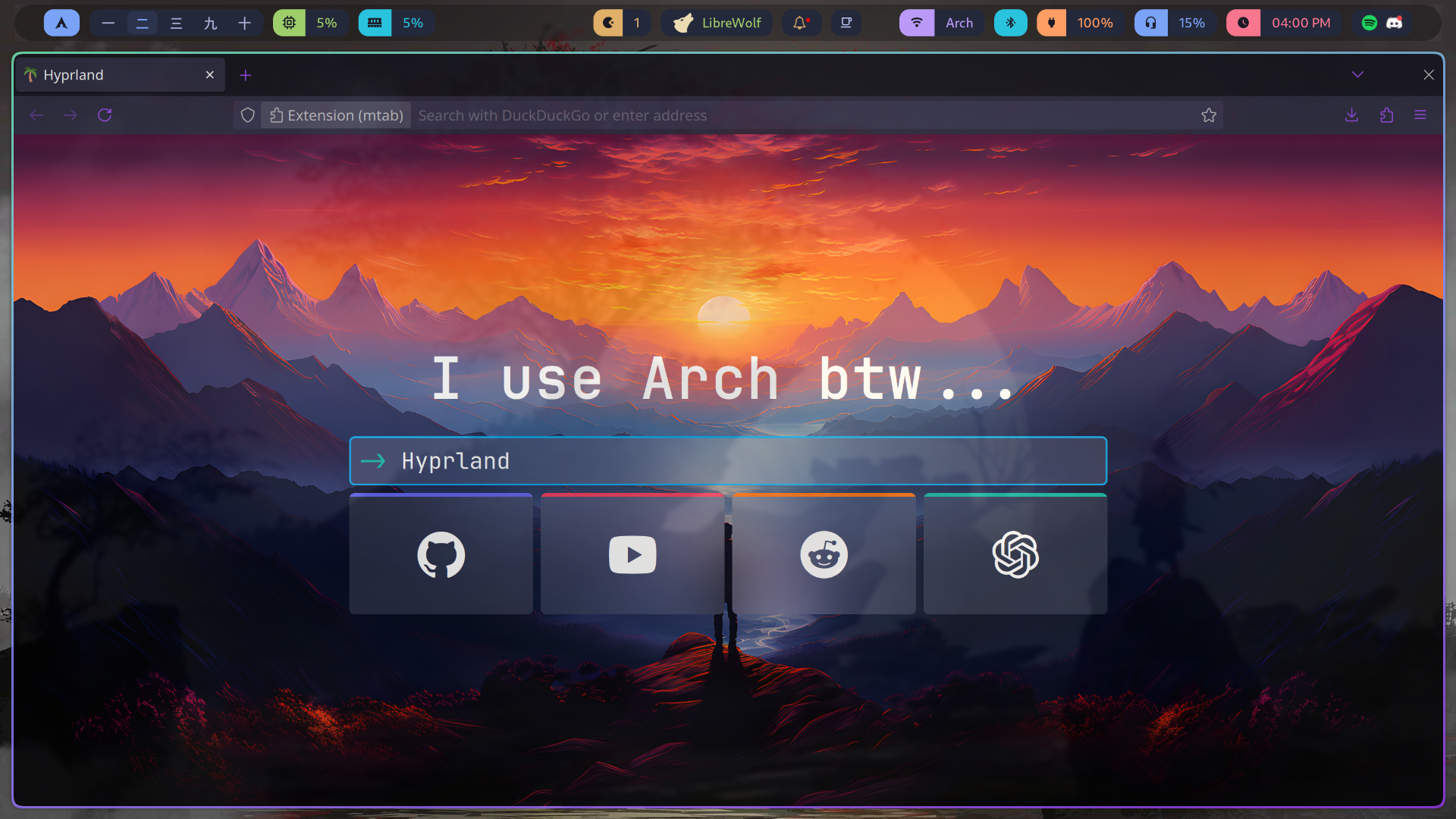Open the YouTube shortcut tile
Viewport: 1456px width, 819px height.
(x=632, y=554)
